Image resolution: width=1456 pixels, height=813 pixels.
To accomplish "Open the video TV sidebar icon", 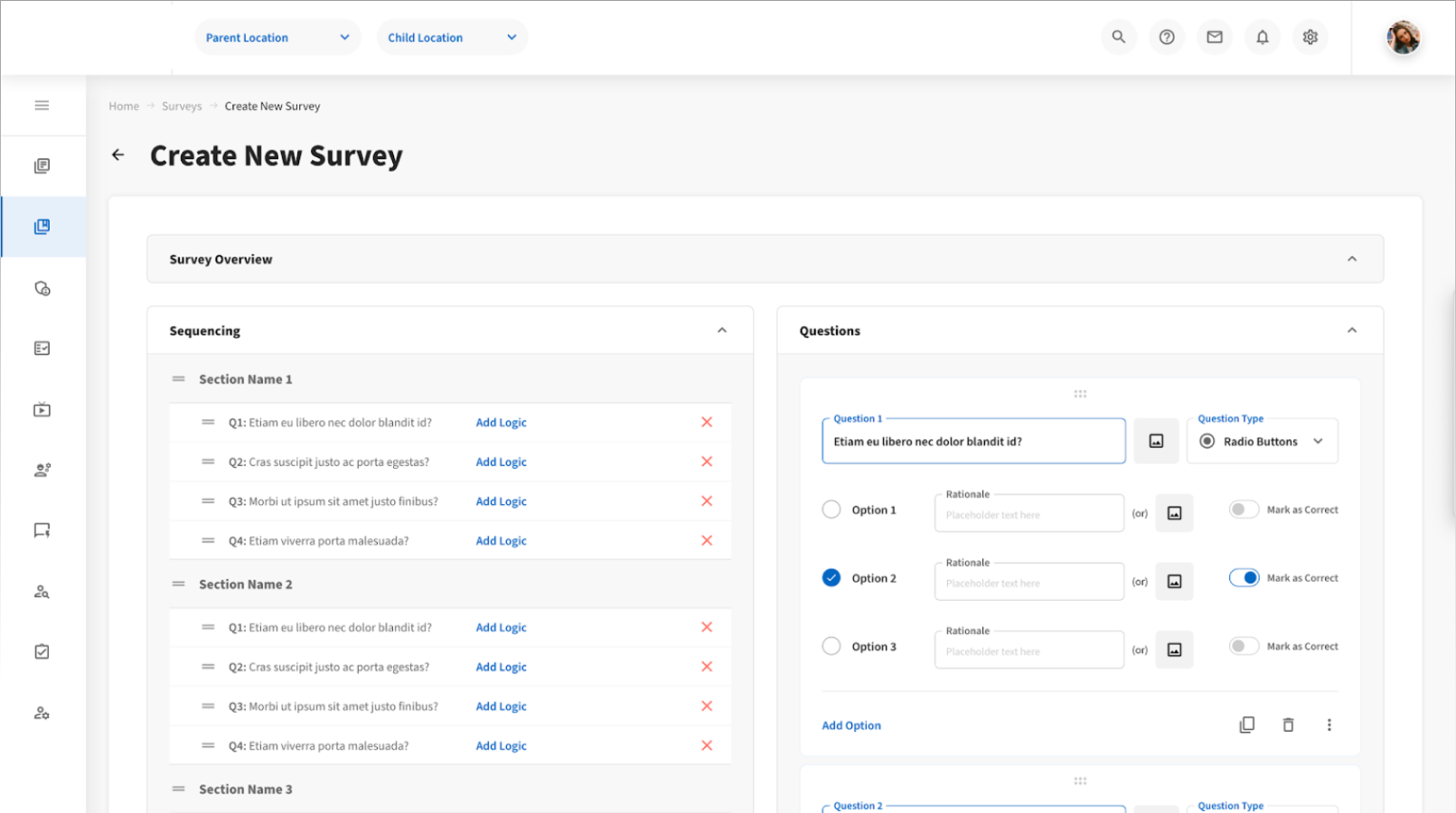I will [x=42, y=410].
